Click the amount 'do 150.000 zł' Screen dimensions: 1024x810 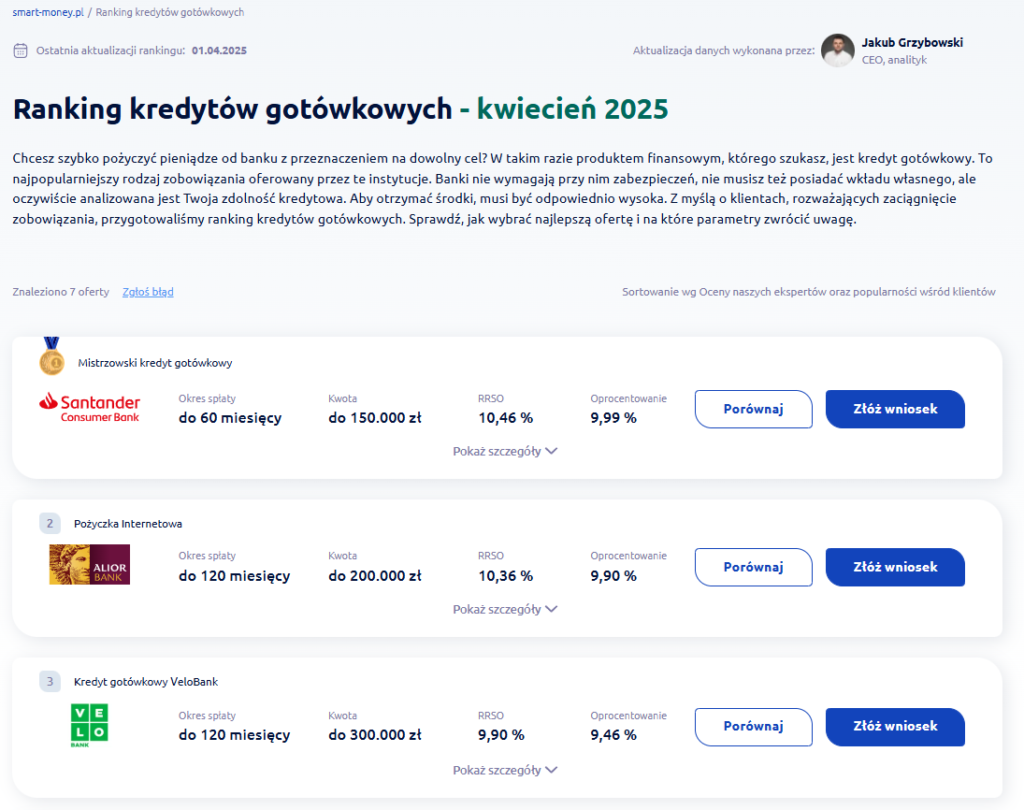coord(375,418)
